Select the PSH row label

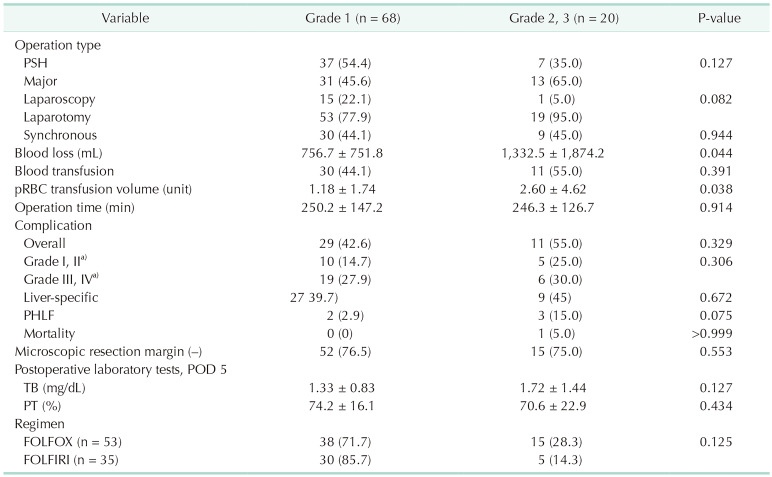pyautogui.click(x=36, y=63)
